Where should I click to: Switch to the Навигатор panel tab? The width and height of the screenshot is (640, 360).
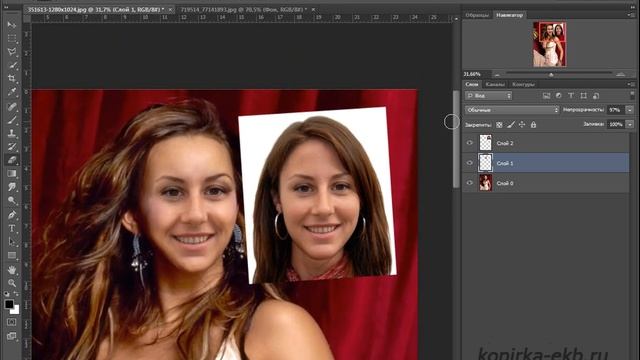coord(509,15)
